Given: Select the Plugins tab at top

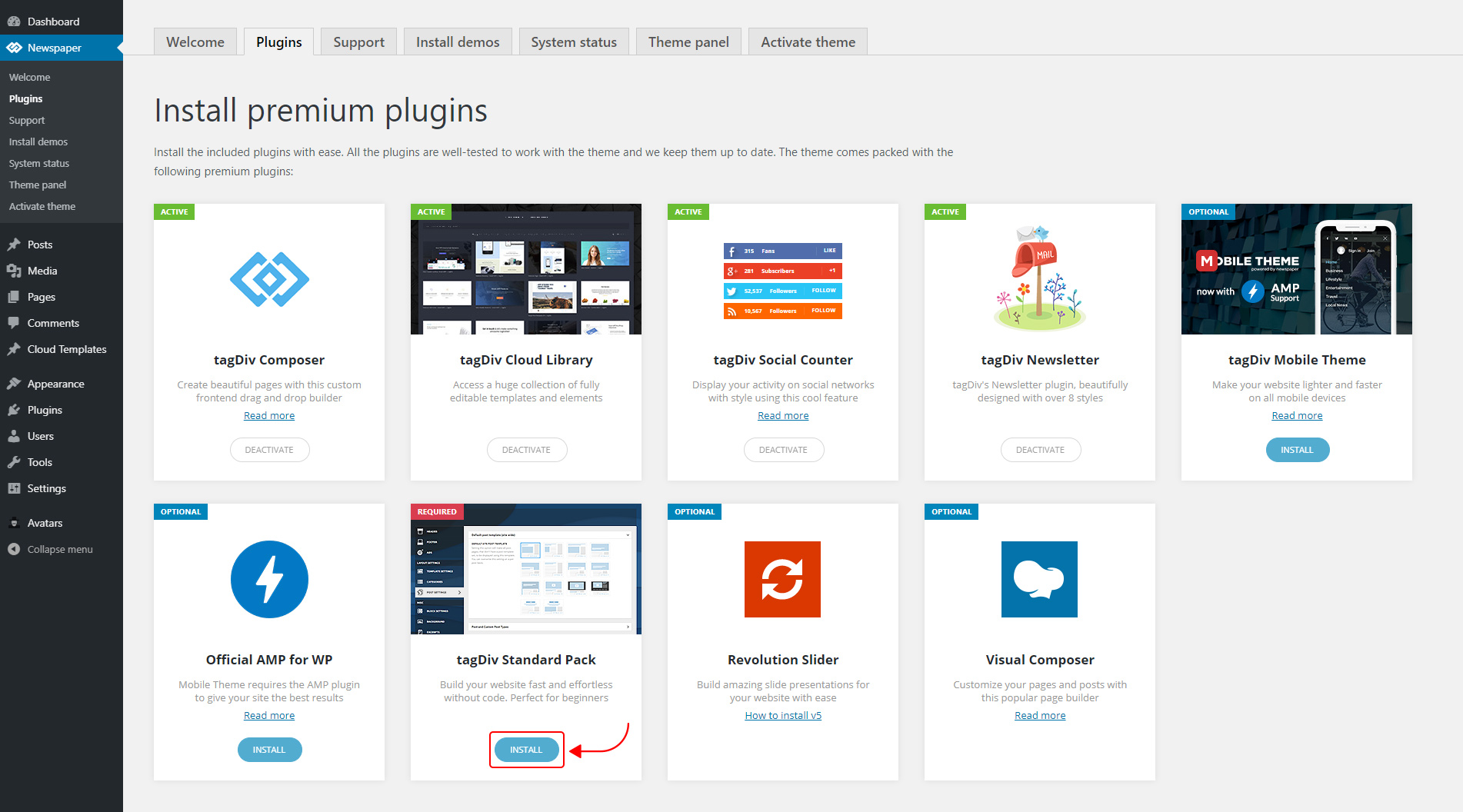Looking at the screenshot, I should (278, 42).
